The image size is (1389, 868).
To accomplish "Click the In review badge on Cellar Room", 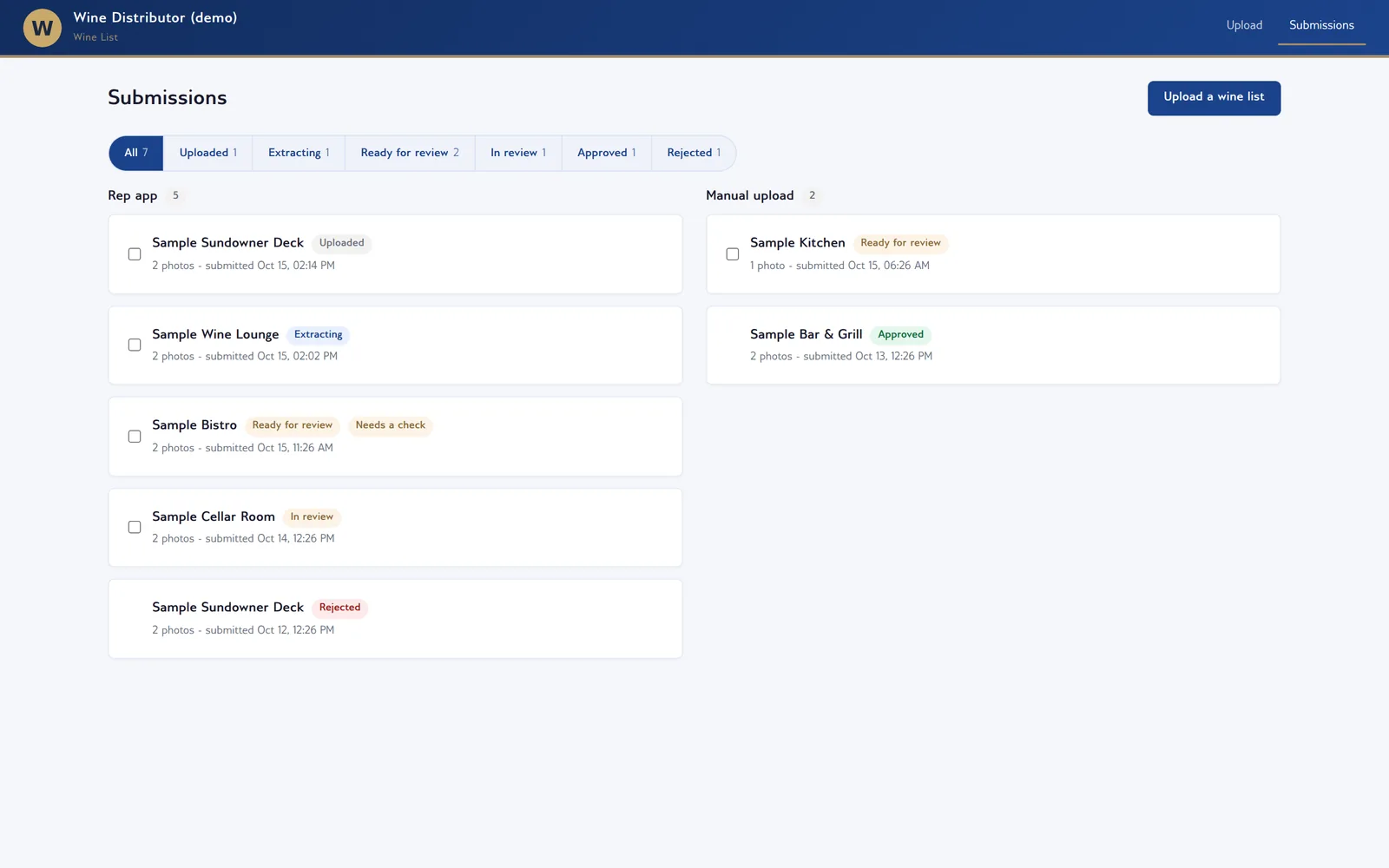I will pos(312,516).
